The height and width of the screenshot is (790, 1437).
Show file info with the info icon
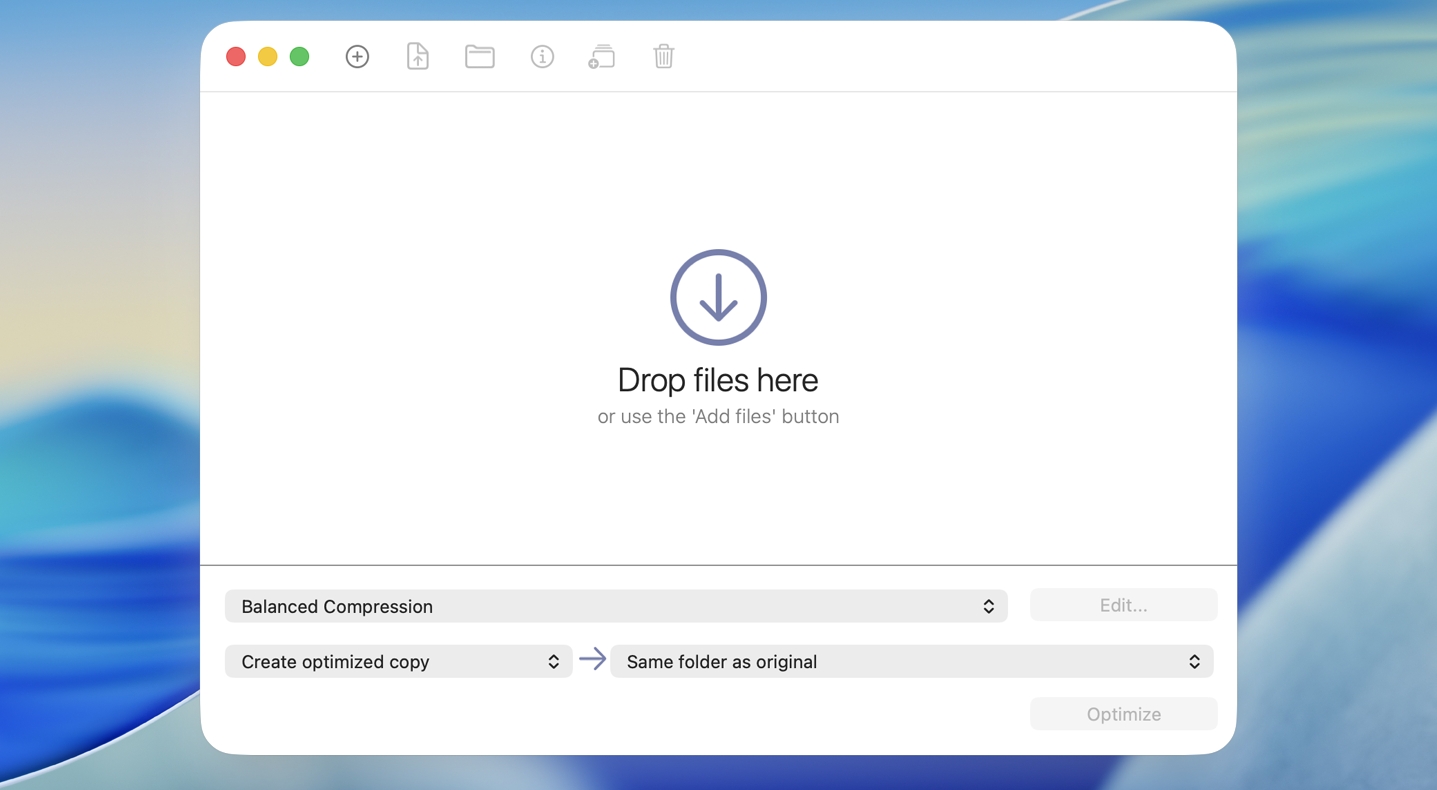[x=542, y=57]
